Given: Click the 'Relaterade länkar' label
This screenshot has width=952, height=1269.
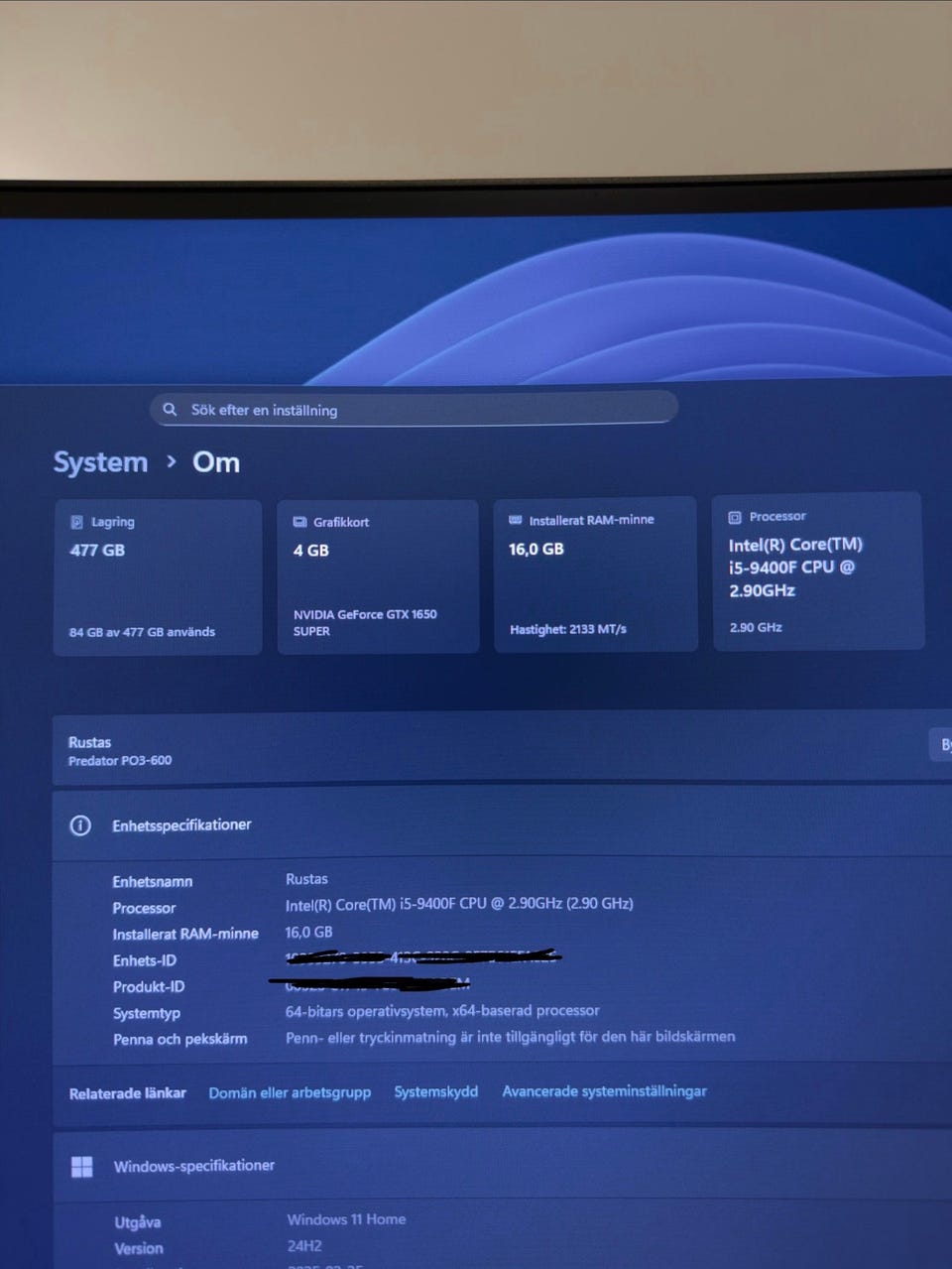Looking at the screenshot, I should (x=128, y=1093).
